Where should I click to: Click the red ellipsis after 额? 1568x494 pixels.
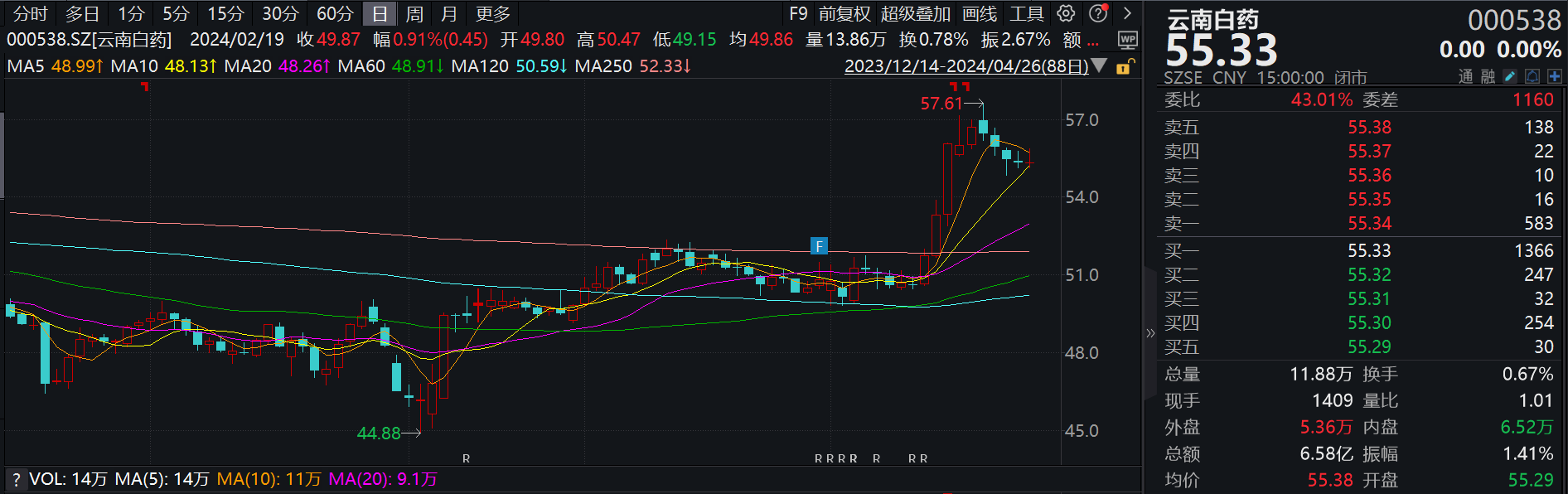click(1093, 41)
